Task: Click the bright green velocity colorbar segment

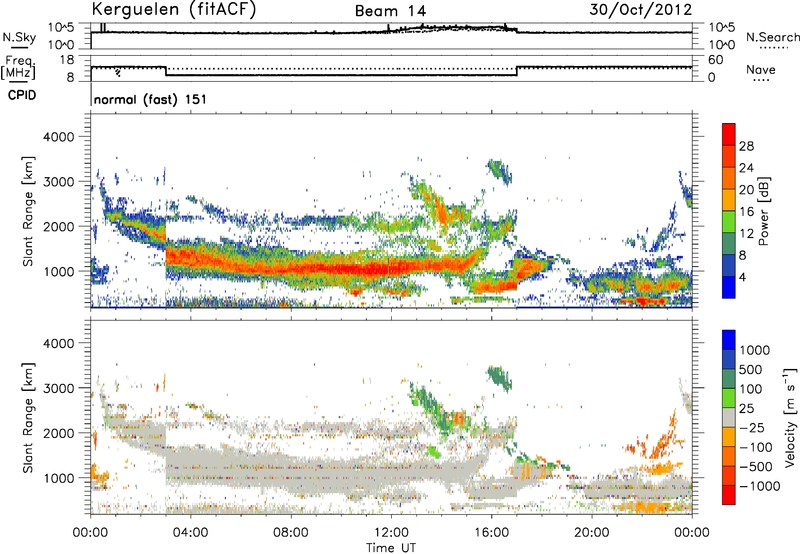Action: [x=729, y=398]
